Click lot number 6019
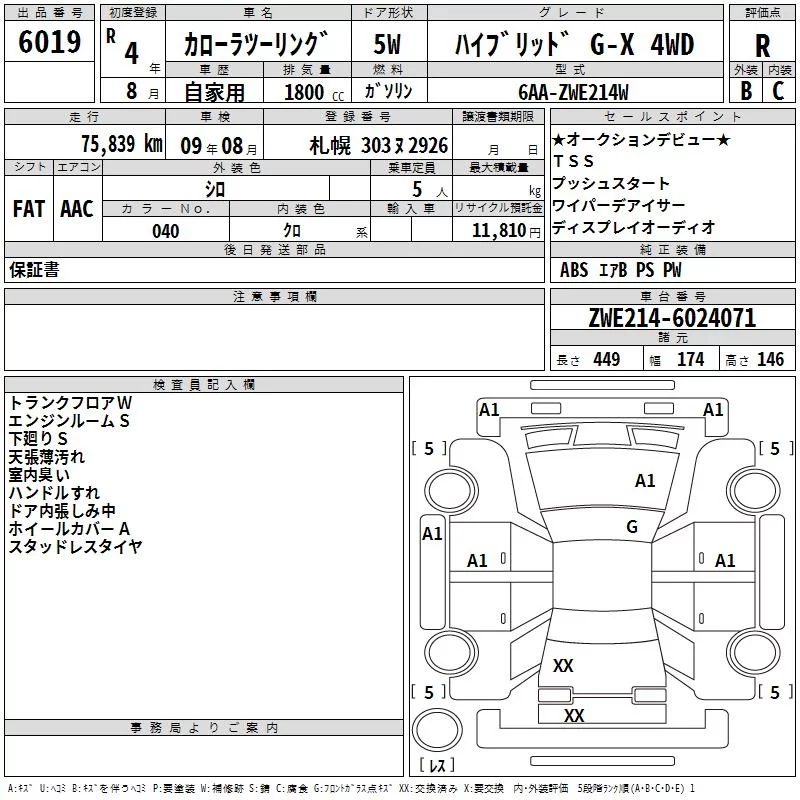The image size is (800, 800). 50,44
